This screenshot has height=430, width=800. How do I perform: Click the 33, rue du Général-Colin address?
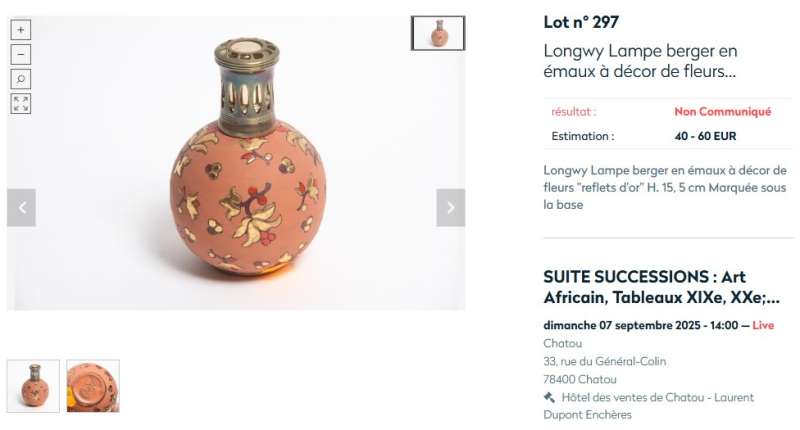605,362
